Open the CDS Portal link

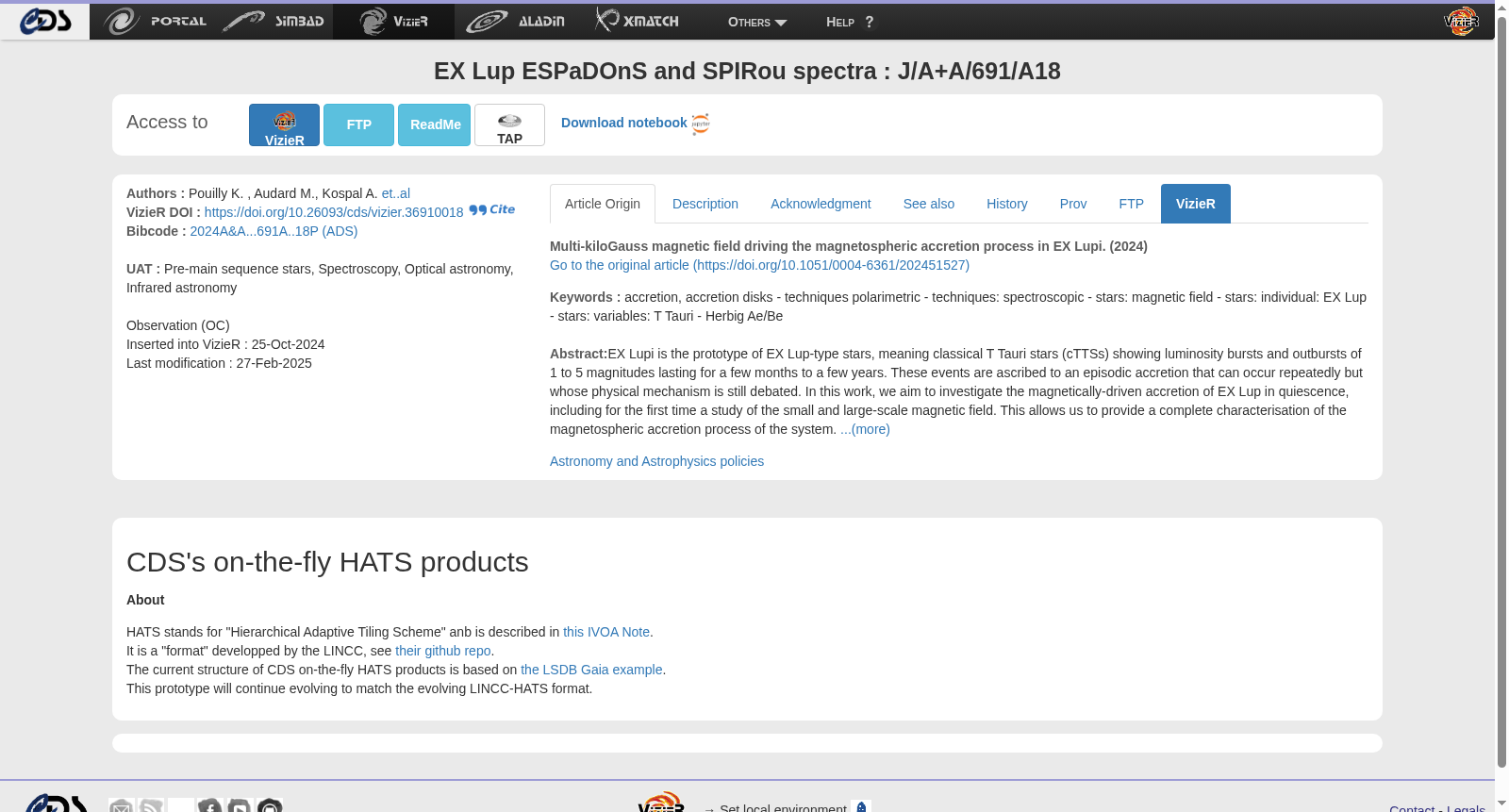click(155, 21)
